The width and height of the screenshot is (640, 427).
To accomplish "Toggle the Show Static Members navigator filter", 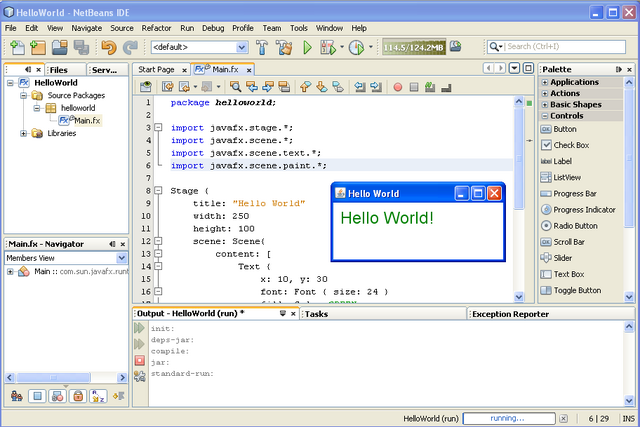I will tap(58, 396).
